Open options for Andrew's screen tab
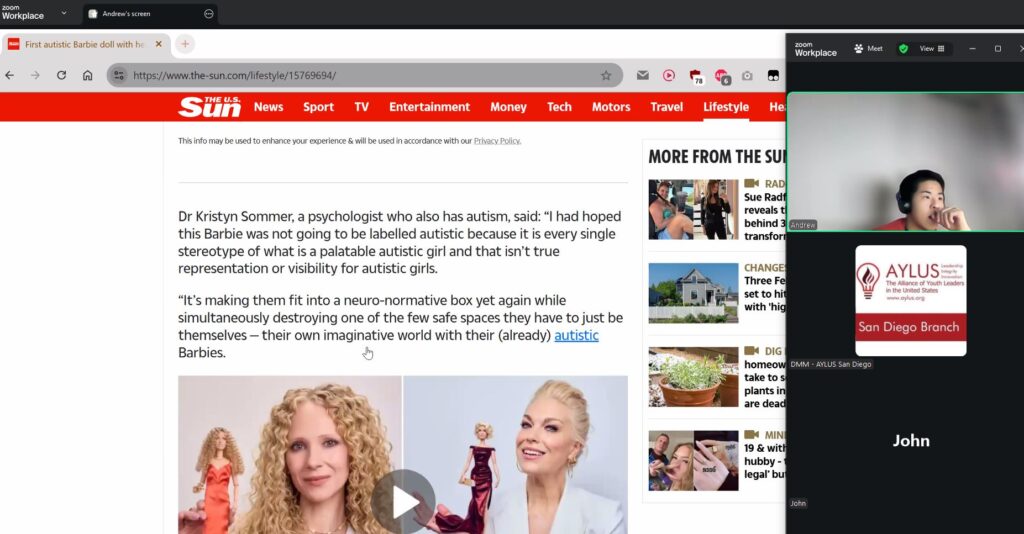 point(208,14)
